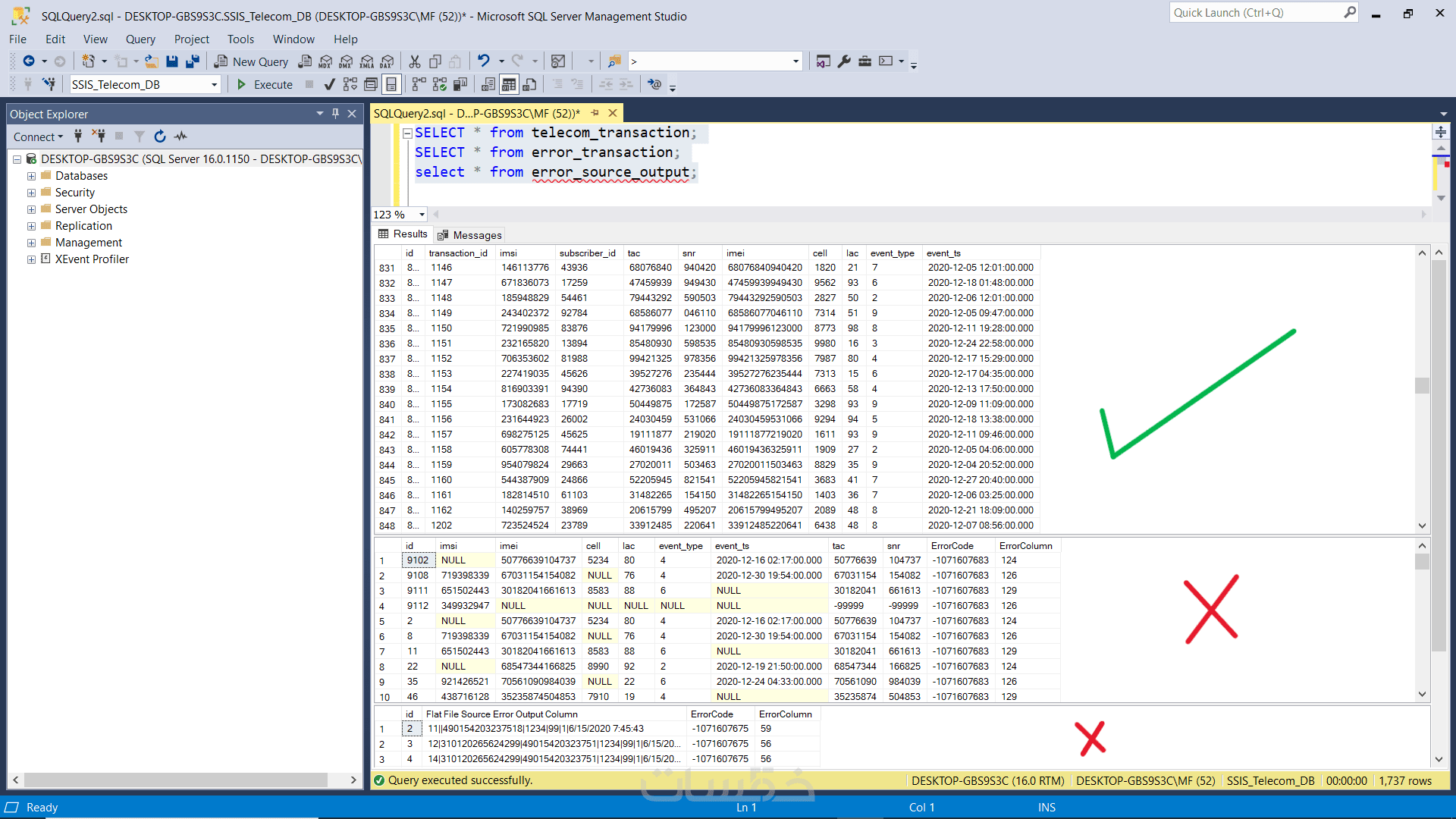
Task: Click the Parse query checkmark icon
Action: click(x=329, y=84)
